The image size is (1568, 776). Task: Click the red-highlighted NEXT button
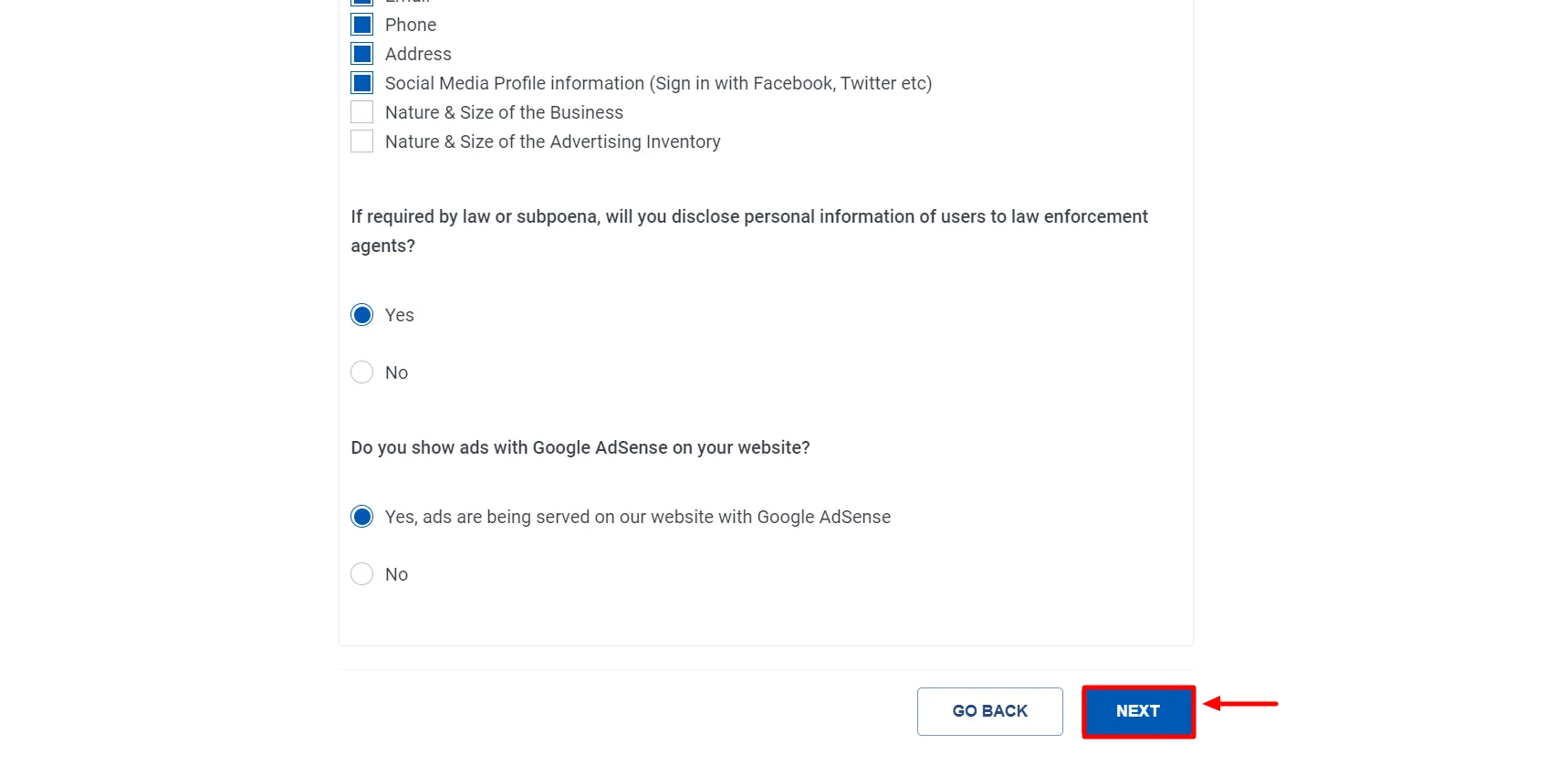(x=1137, y=710)
